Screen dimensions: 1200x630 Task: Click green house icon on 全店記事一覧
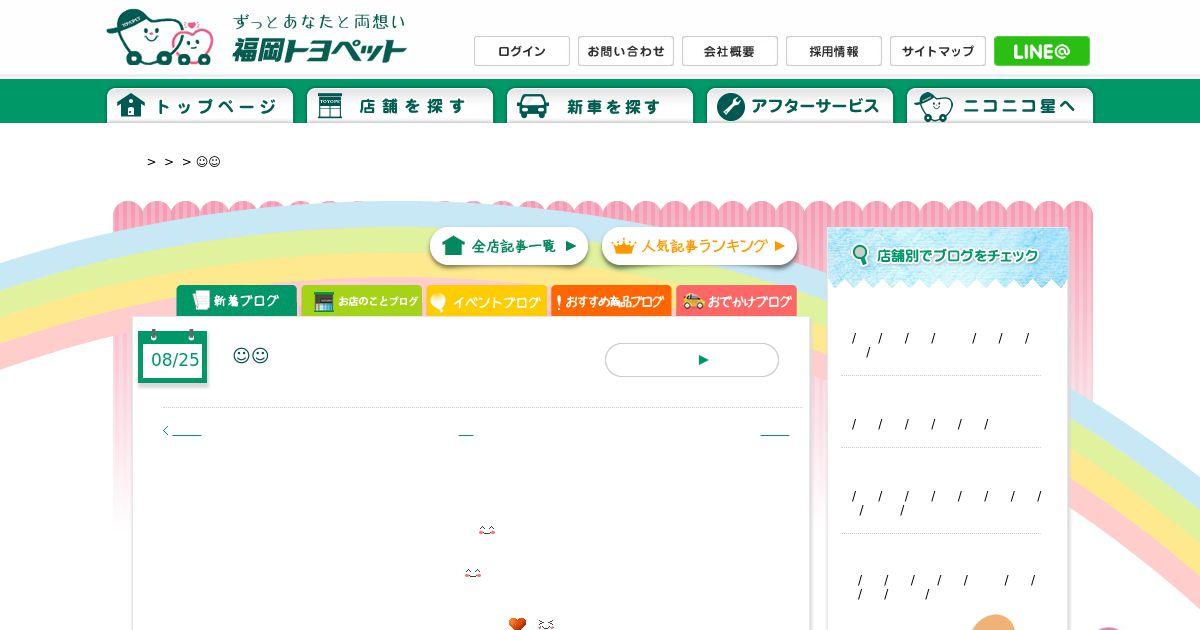pyautogui.click(x=453, y=245)
